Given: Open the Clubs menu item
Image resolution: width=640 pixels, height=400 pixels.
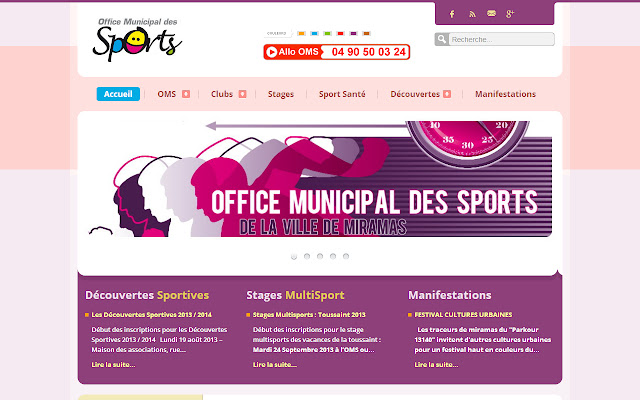Looking at the screenshot, I should tap(222, 94).
